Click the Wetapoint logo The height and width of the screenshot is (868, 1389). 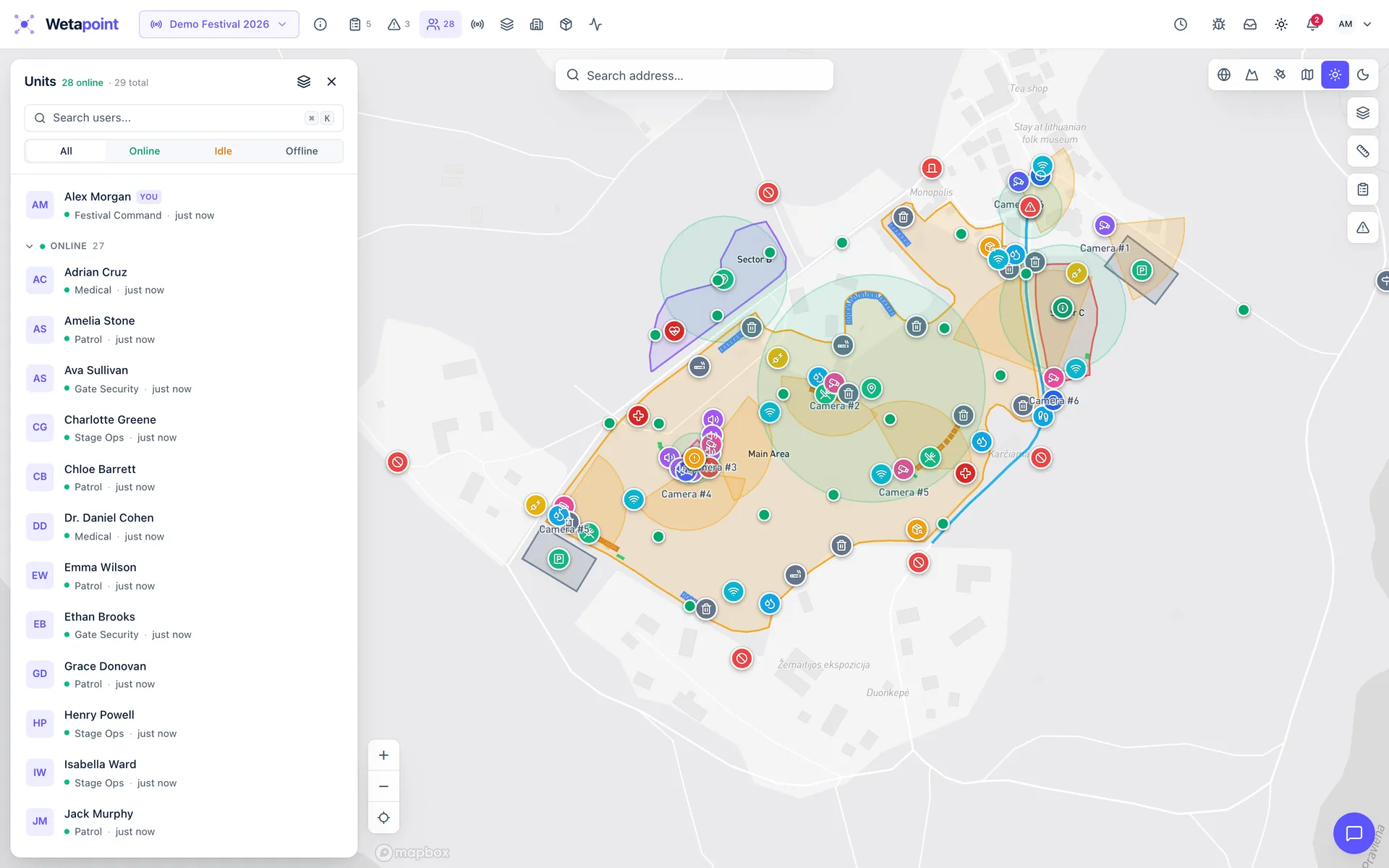(66, 24)
